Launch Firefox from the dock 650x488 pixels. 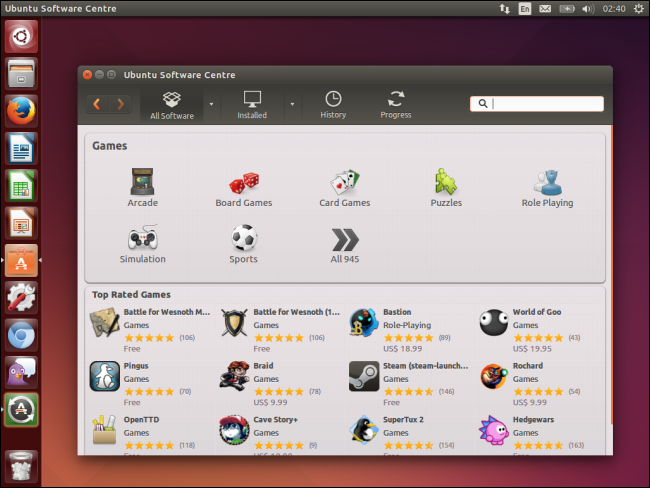21,111
